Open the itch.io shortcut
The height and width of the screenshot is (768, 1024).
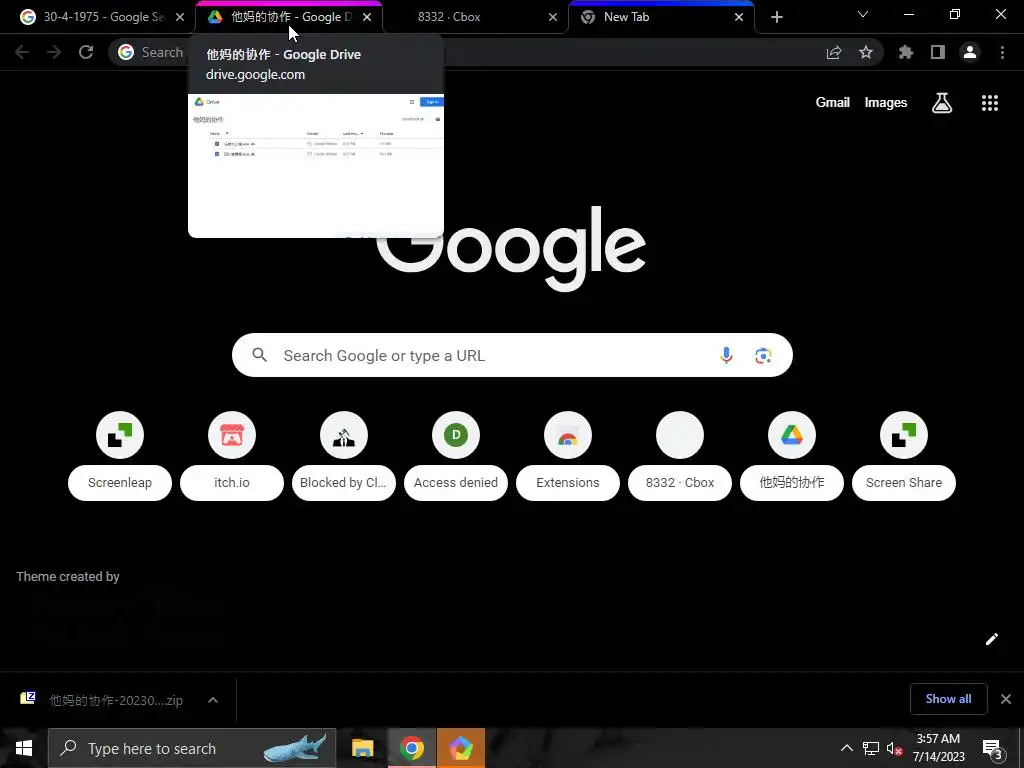[232, 456]
